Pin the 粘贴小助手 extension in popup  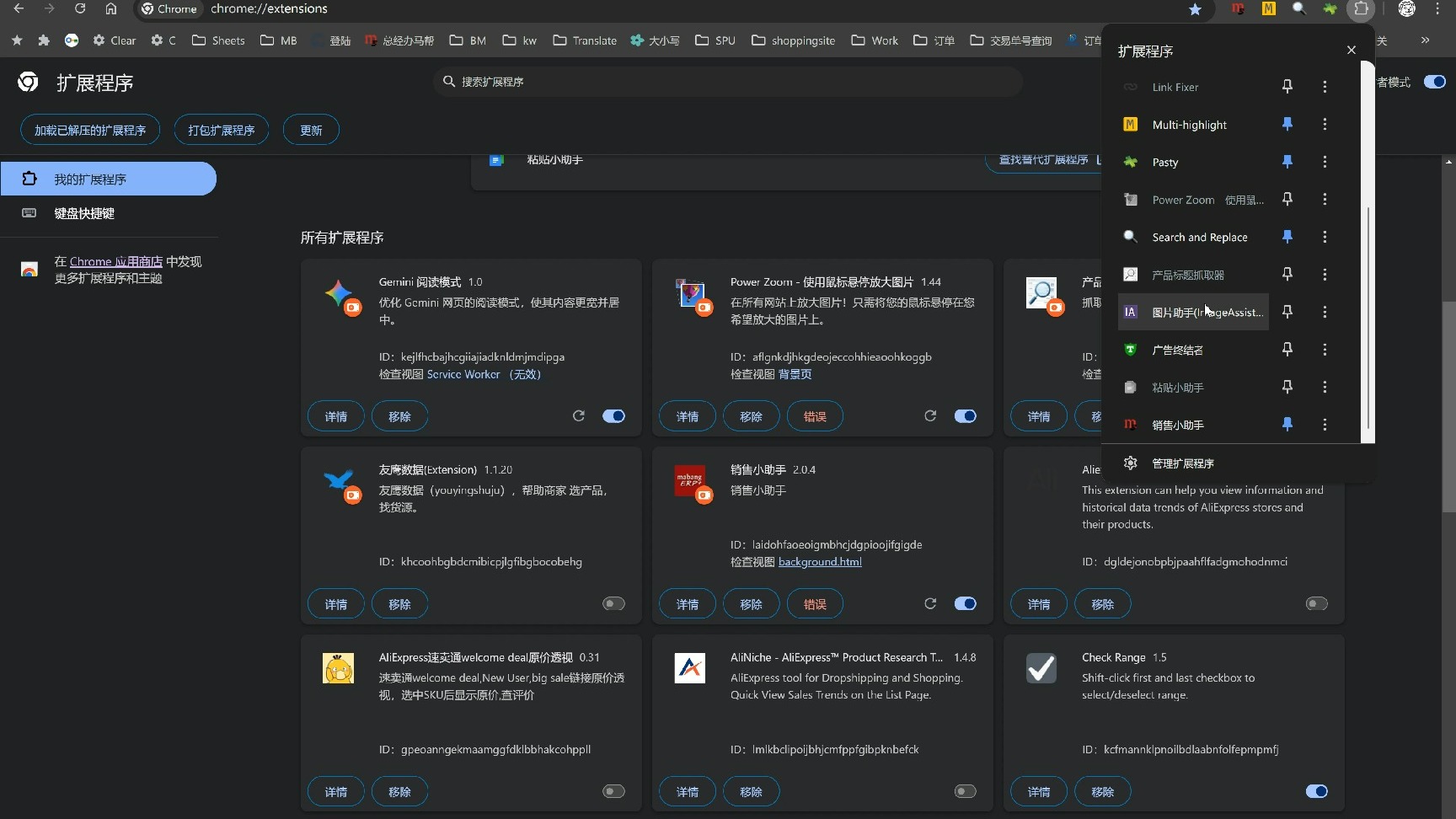1287,387
